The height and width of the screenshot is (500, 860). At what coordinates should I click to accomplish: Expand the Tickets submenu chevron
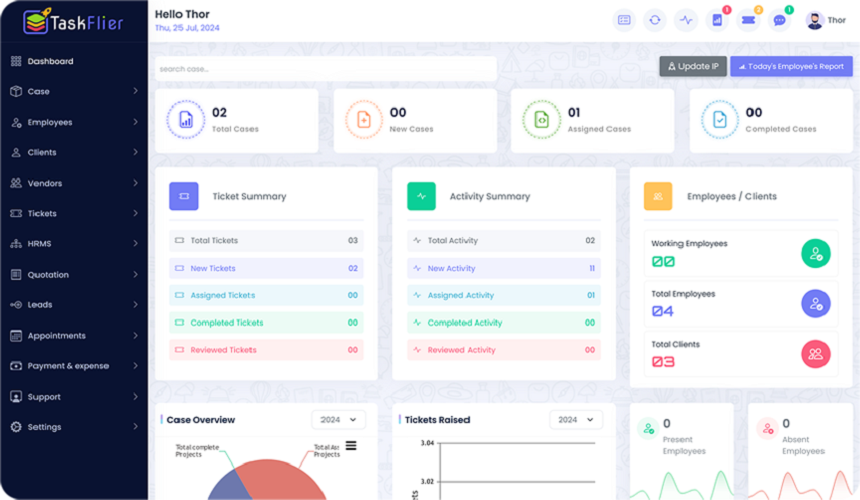click(135, 213)
